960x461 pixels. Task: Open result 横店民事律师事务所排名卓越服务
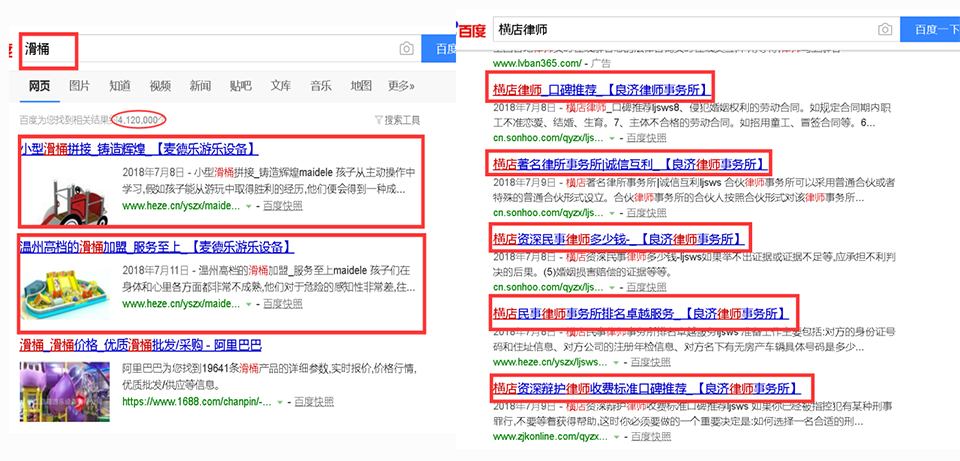click(x=641, y=313)
